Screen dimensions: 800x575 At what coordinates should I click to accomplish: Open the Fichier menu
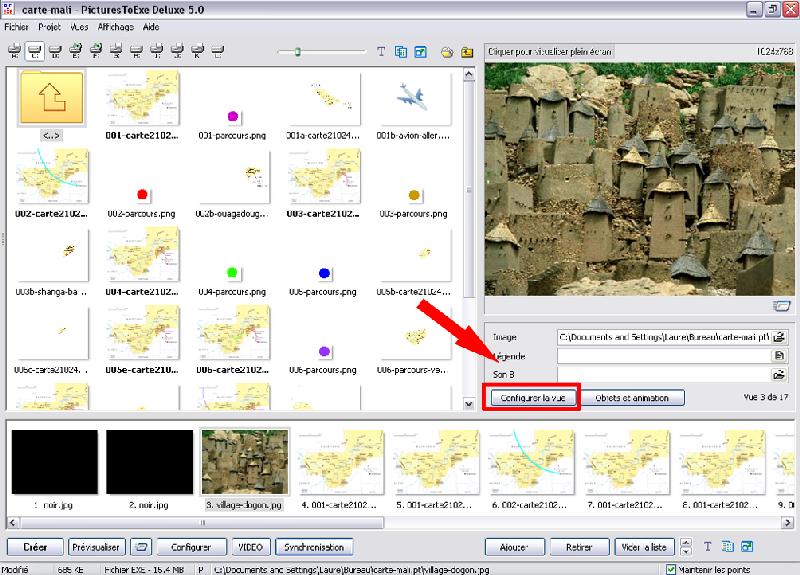[x=16, y=27]
